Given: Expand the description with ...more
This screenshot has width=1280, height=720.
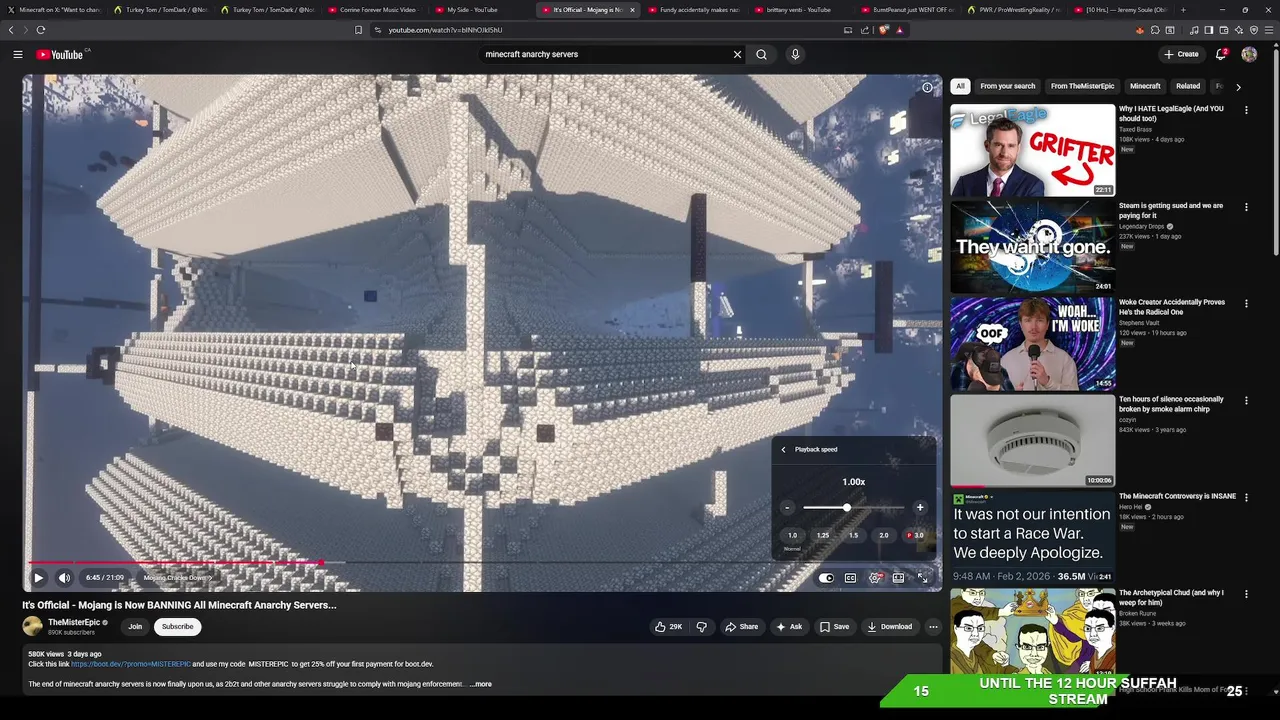Looking at the screenshot, I should tap(481, 684).
